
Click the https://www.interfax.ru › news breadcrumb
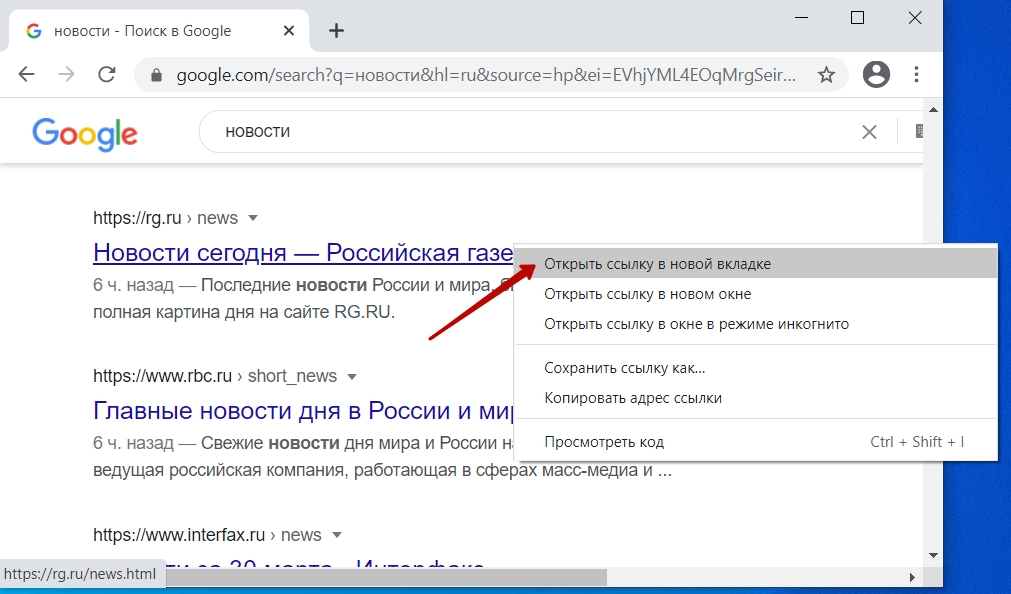(207, 535)
